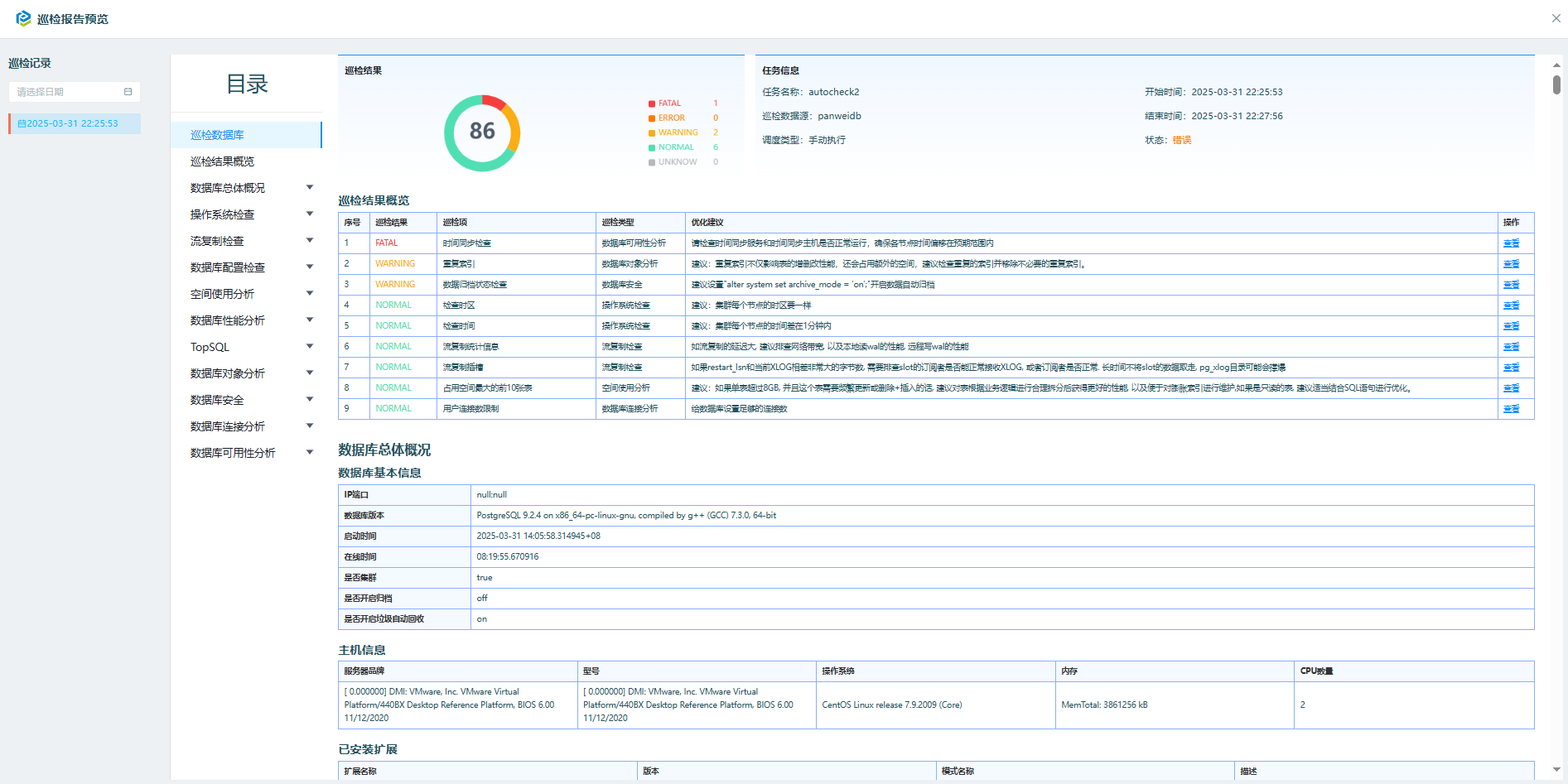
Task: Expand 数据库总体概况 using its arrow
Action: pos(310,188)
